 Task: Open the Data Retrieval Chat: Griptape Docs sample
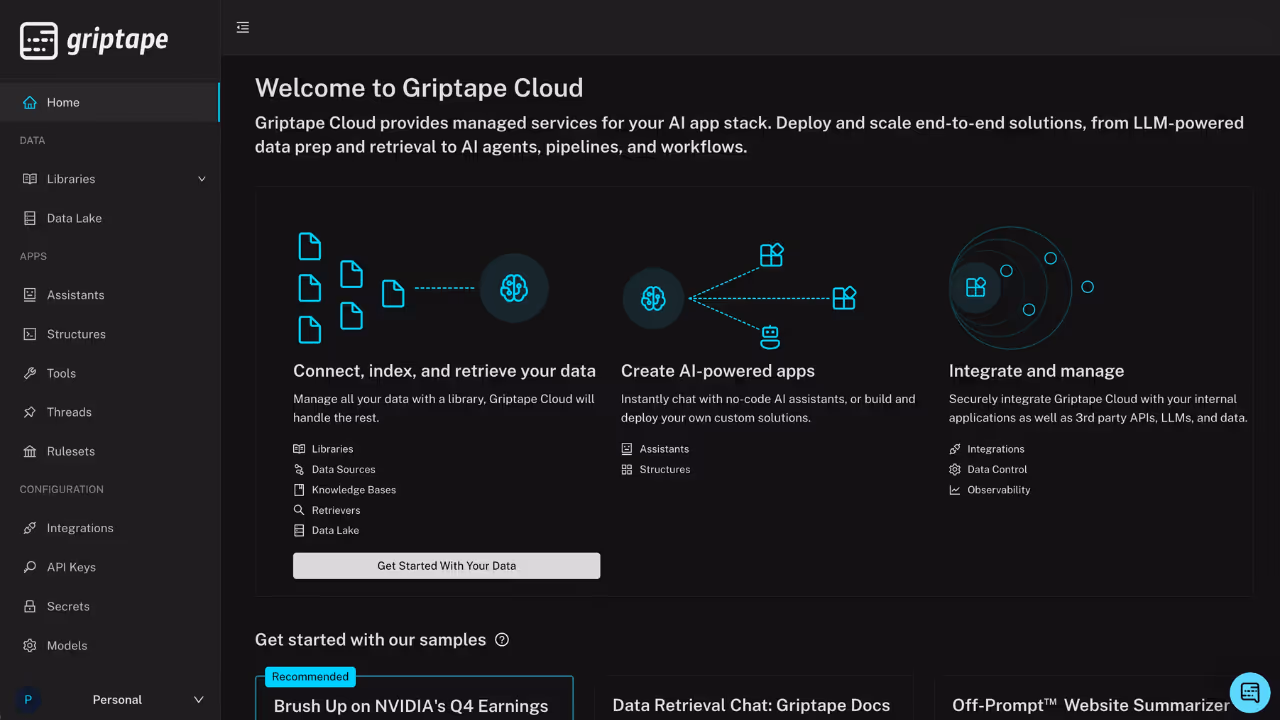pos(751,704)
